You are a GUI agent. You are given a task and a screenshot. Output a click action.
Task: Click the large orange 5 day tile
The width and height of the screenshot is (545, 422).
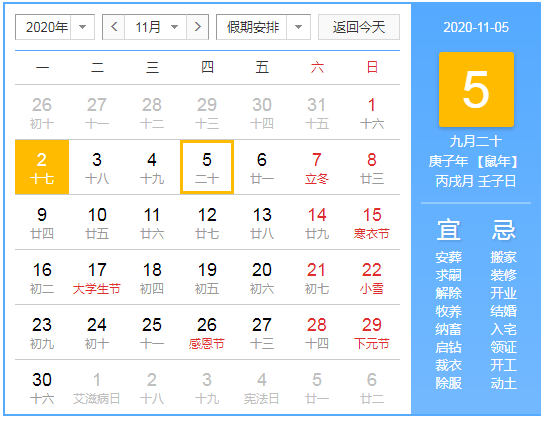pos(476,89)
